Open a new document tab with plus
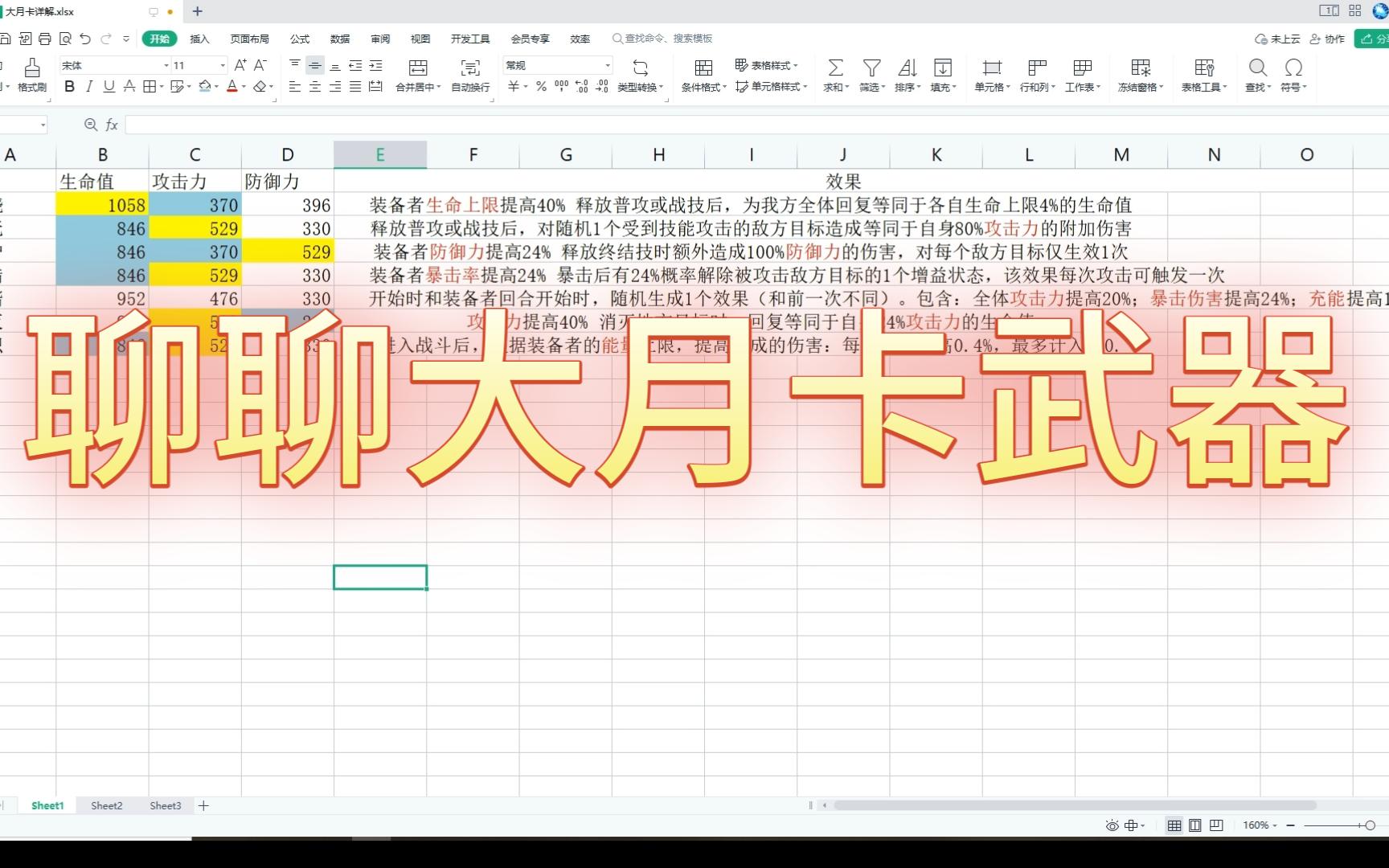Image resolution: width=1389 pixels, height=868 pixels. tap(198, 11)
